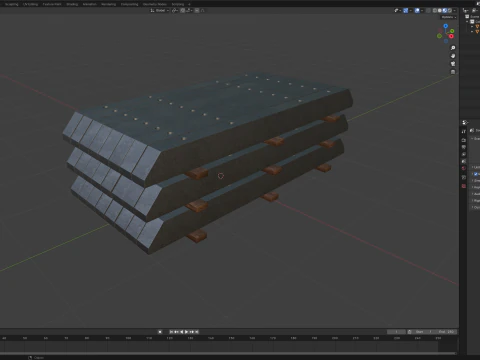Open the World properties tab
The height and width of the screenshot is (360, 480).
coord(464,169)
